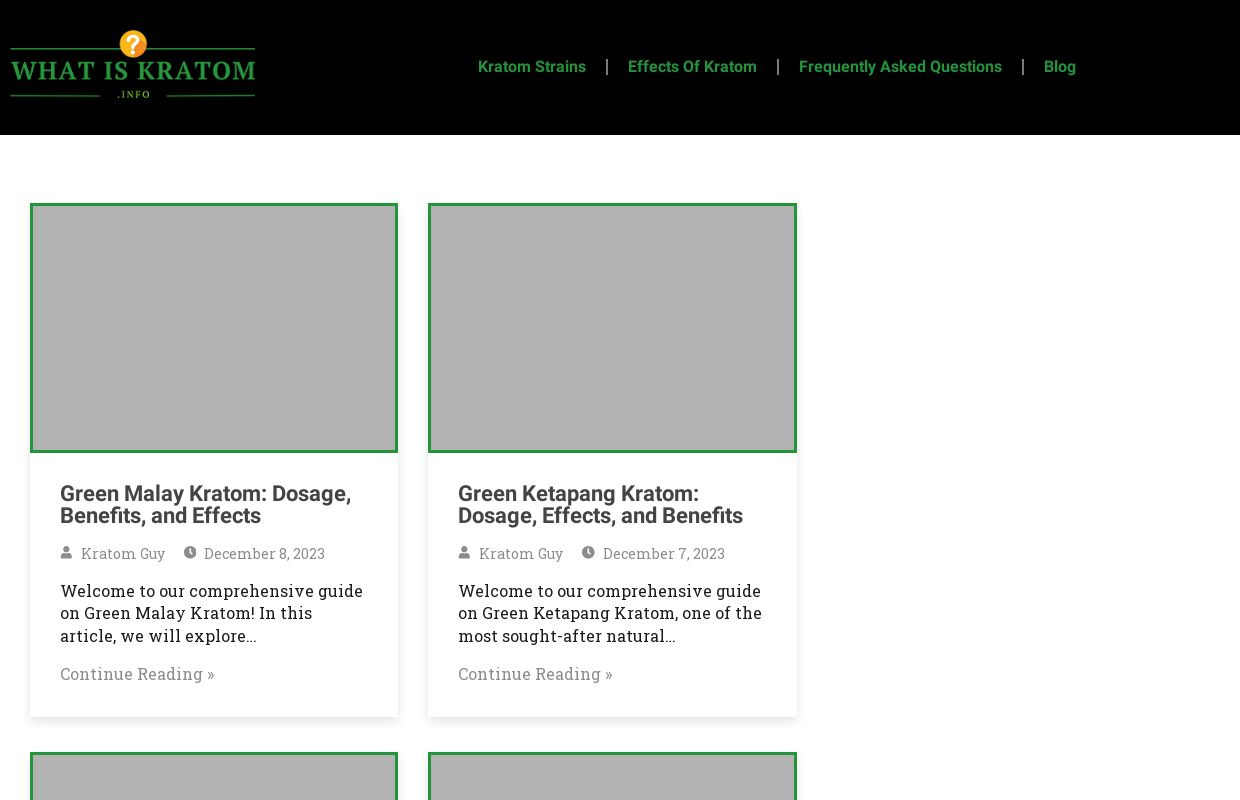Select the December 8, 2023 date link

264,553
